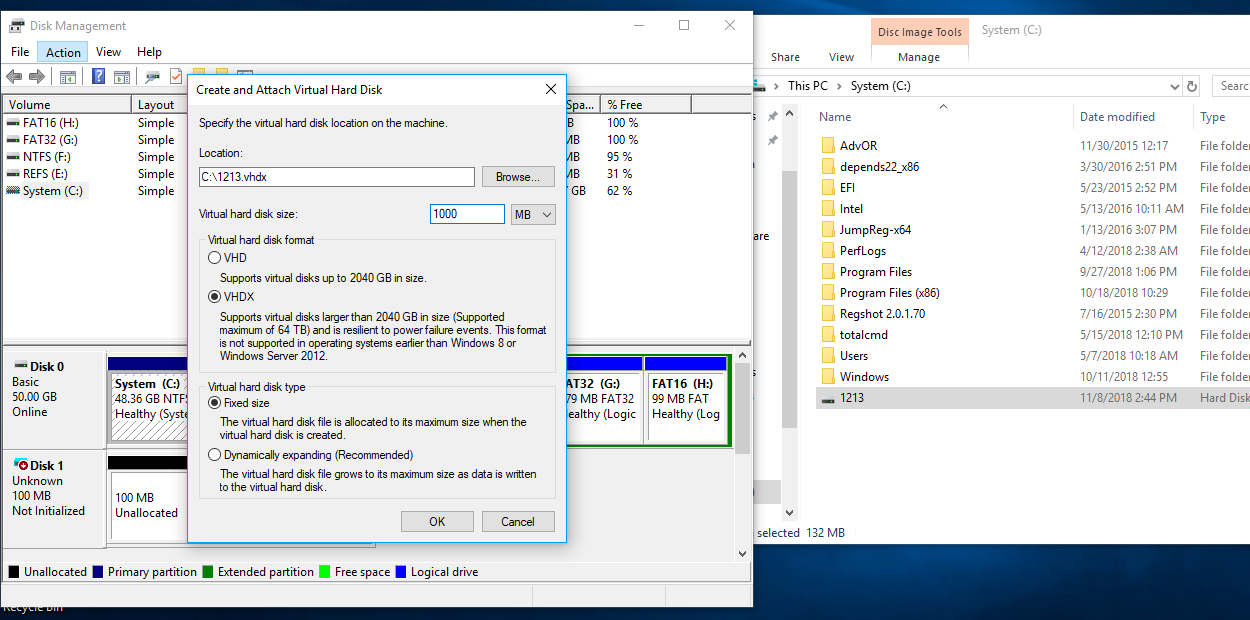The width and height of the screenshot is (1250, 620).
Task: Open Help via the blue question mark icon
Action: [x=99, y=77]
